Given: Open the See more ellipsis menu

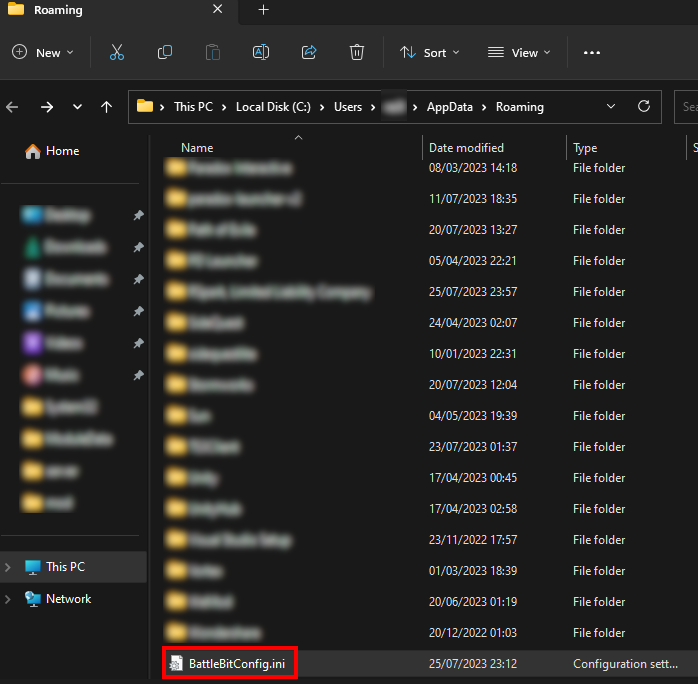Looking at the screenshot, I should click(592, 53).
